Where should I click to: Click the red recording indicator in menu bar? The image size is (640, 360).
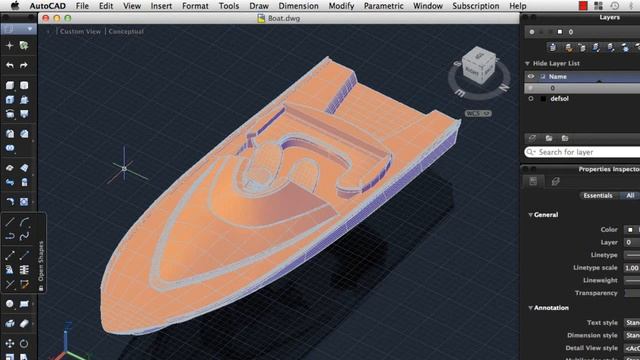583,6
